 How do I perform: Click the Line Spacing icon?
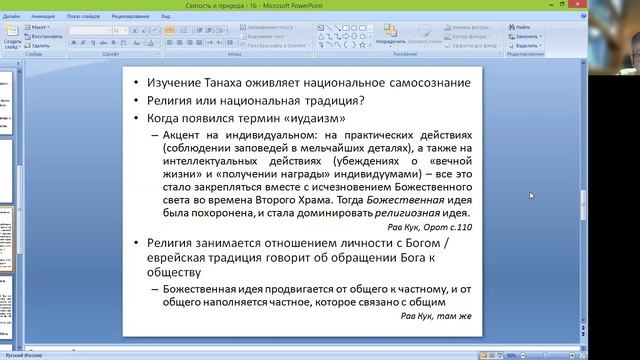[x=221, y=31]
